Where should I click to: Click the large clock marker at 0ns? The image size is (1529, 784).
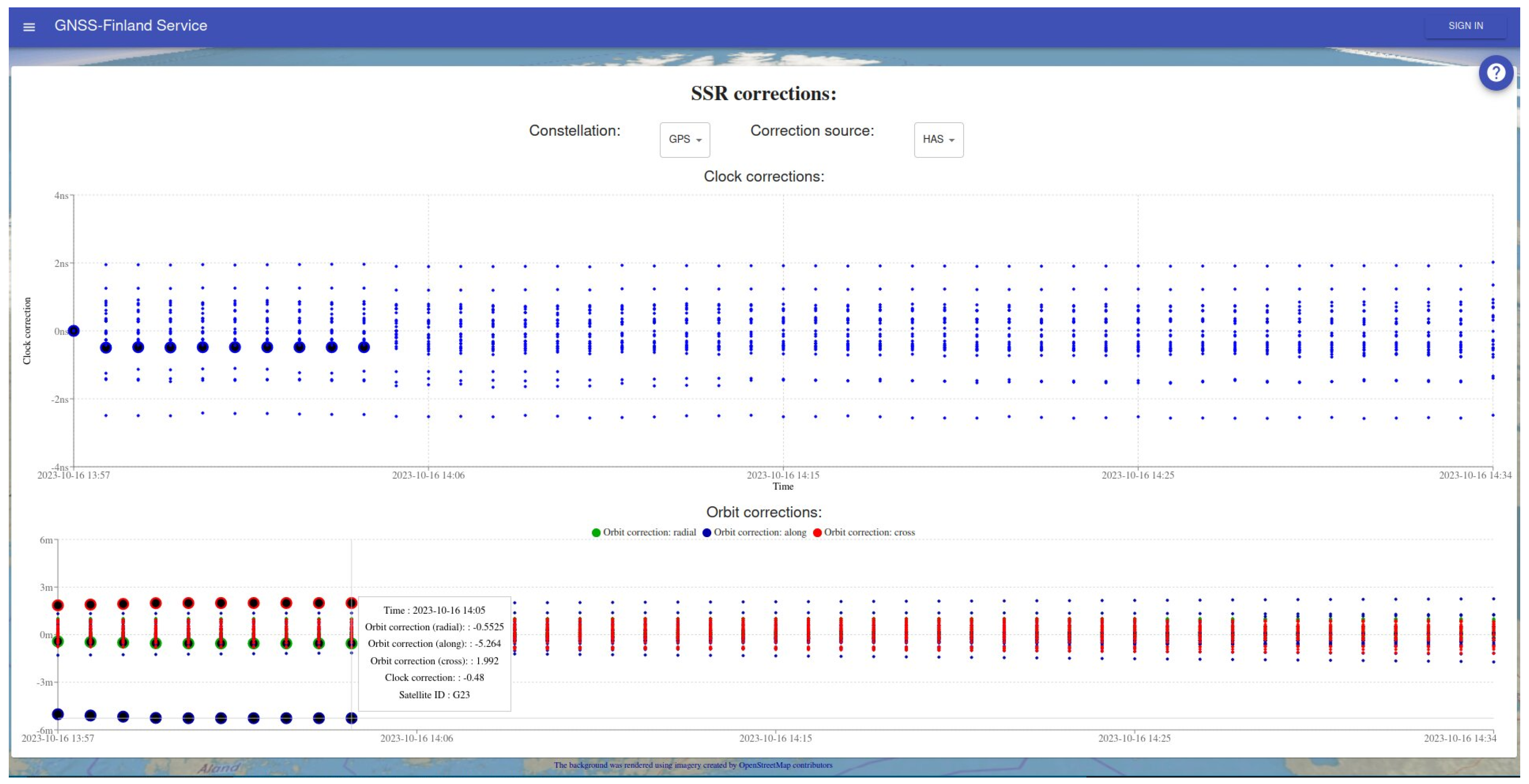[73, 331]
